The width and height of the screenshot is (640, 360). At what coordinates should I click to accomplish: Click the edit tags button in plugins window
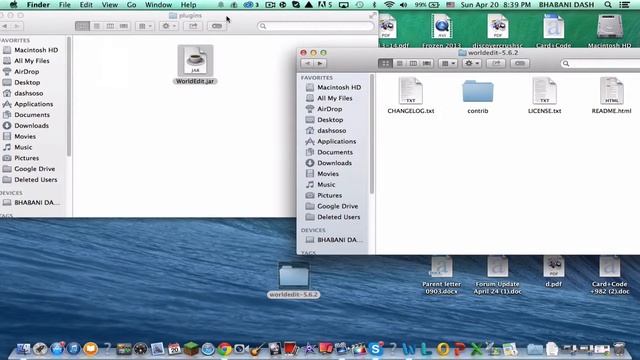coord(217,26)
